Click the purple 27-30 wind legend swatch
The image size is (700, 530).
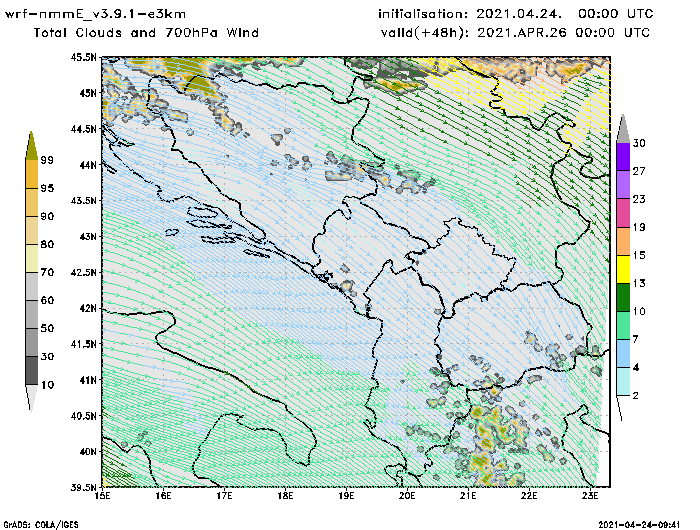click(623, 157)
